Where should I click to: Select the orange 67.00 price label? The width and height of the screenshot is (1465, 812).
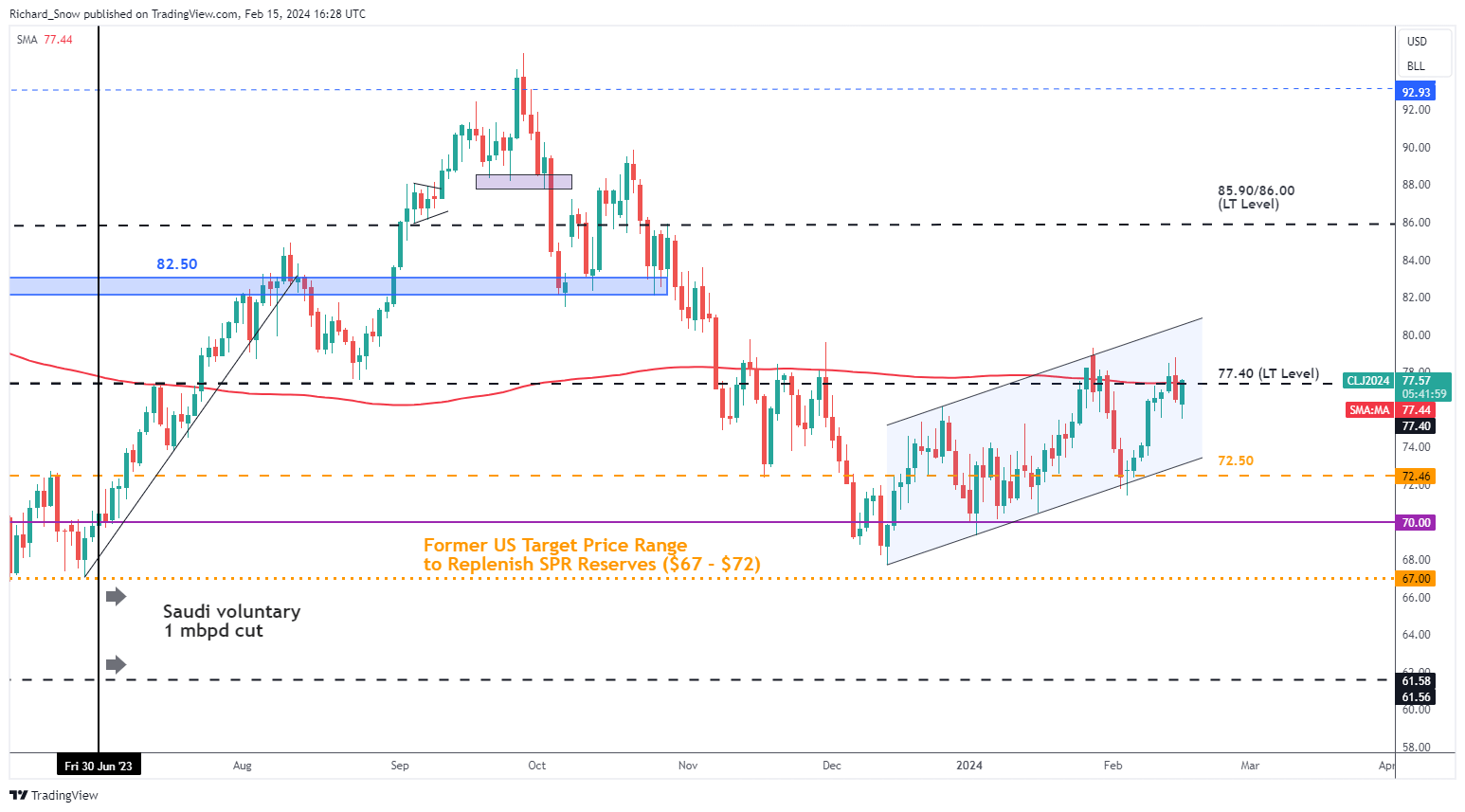coord(1416,579)
